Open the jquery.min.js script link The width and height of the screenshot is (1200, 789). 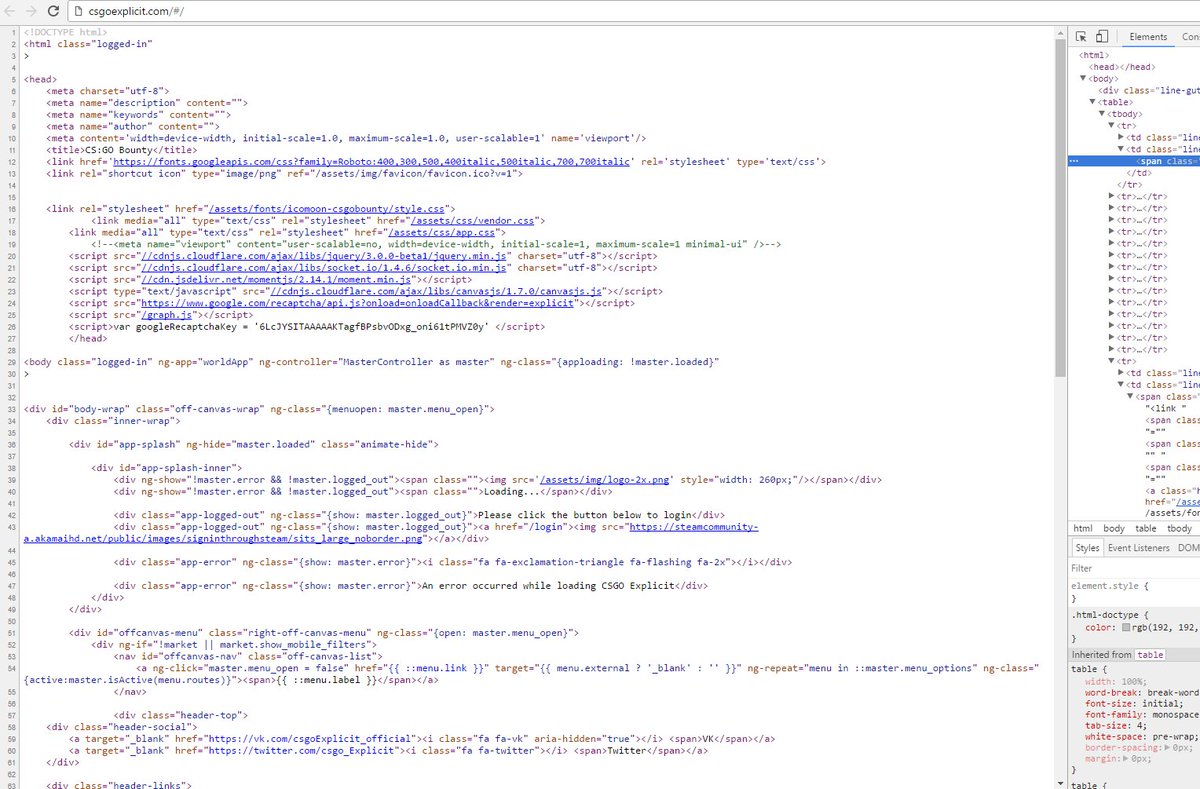(325, 256)
